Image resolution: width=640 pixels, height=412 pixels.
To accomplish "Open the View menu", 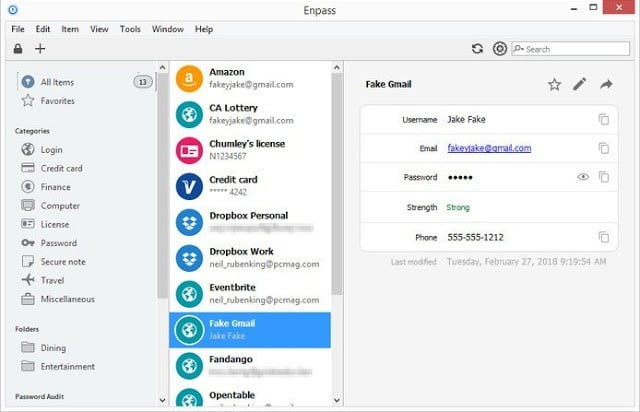I will click(99, 29).
